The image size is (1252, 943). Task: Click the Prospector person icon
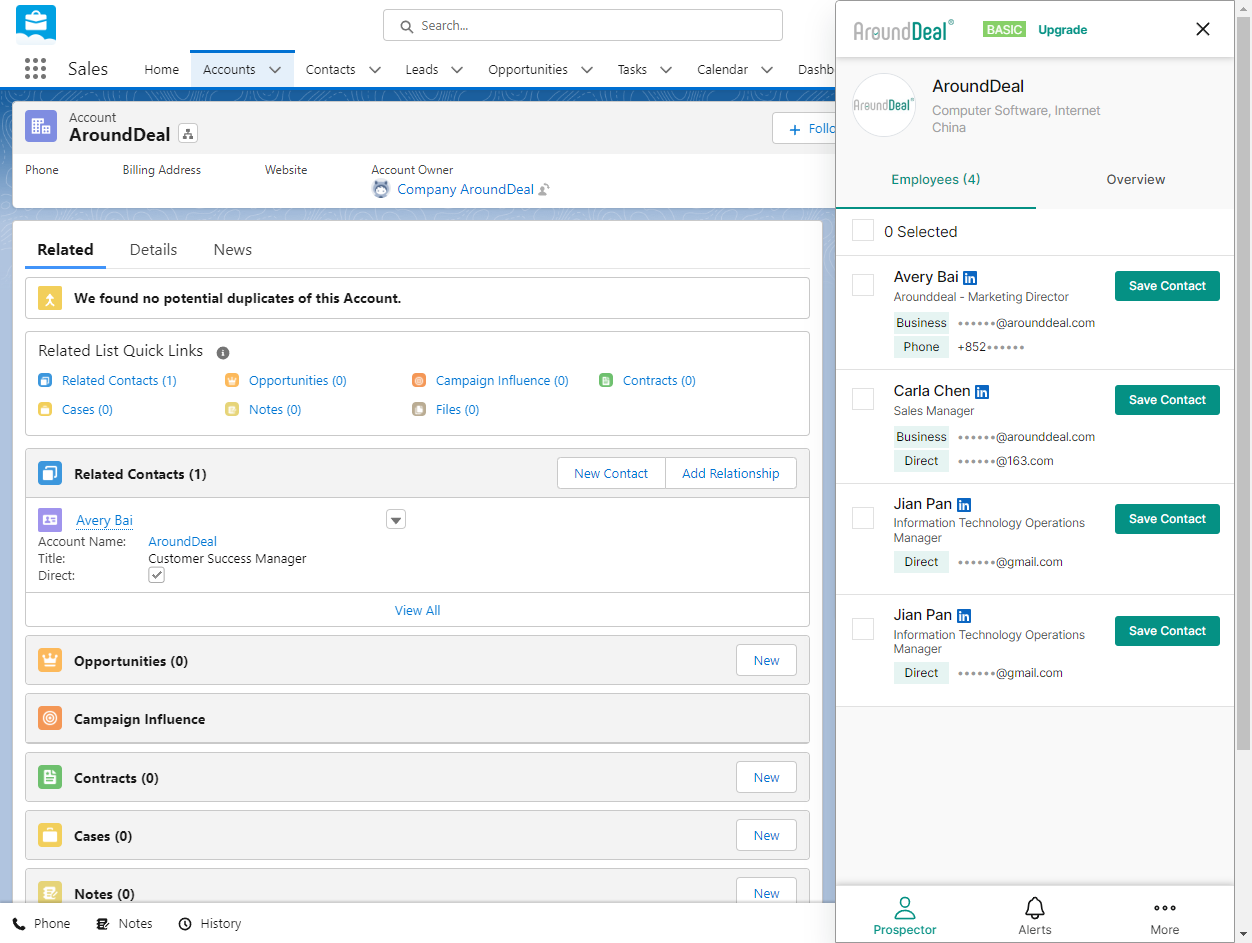(904, 908)
